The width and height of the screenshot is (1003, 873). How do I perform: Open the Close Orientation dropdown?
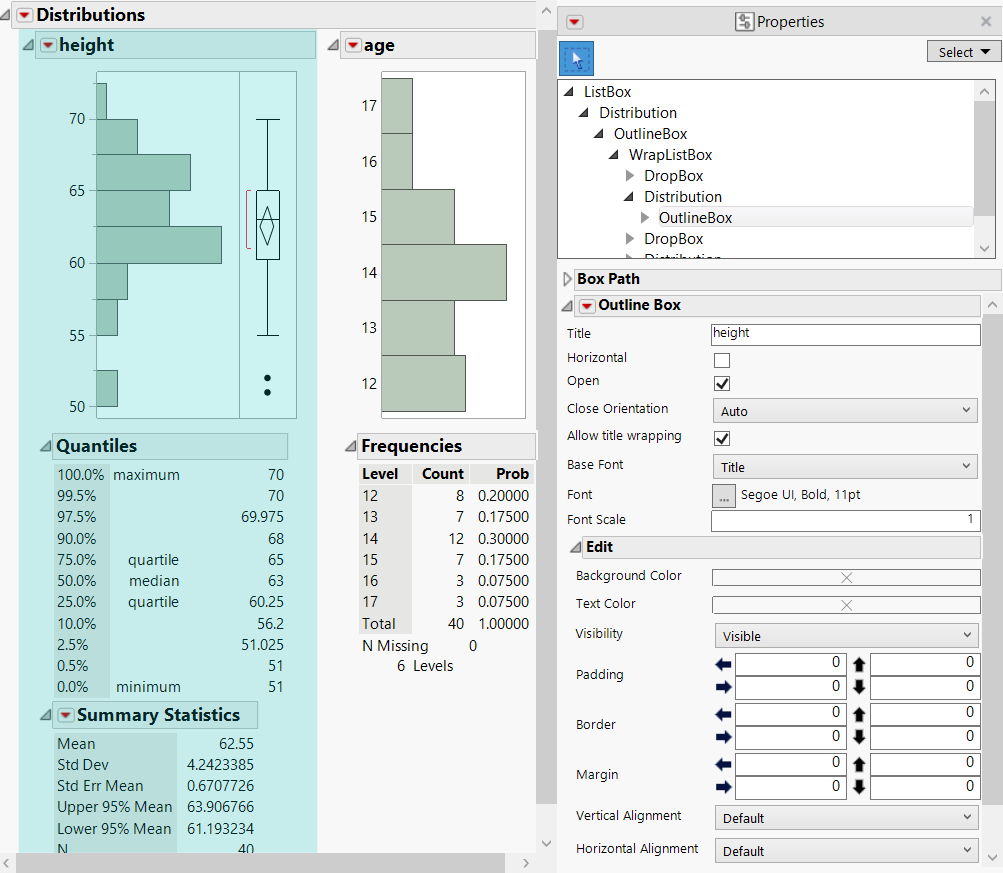coord(845,410)
